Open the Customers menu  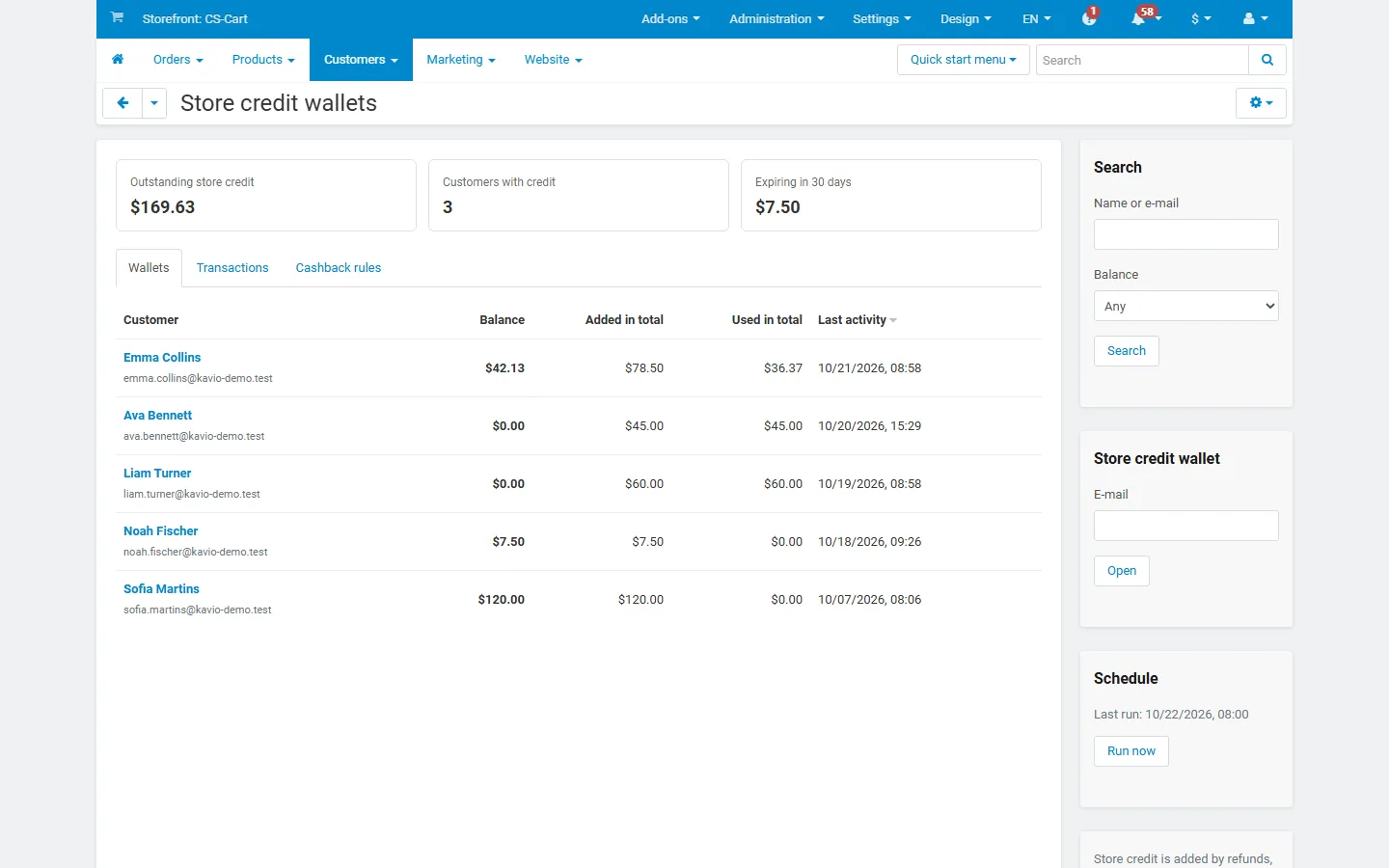(x=361, y=60)
